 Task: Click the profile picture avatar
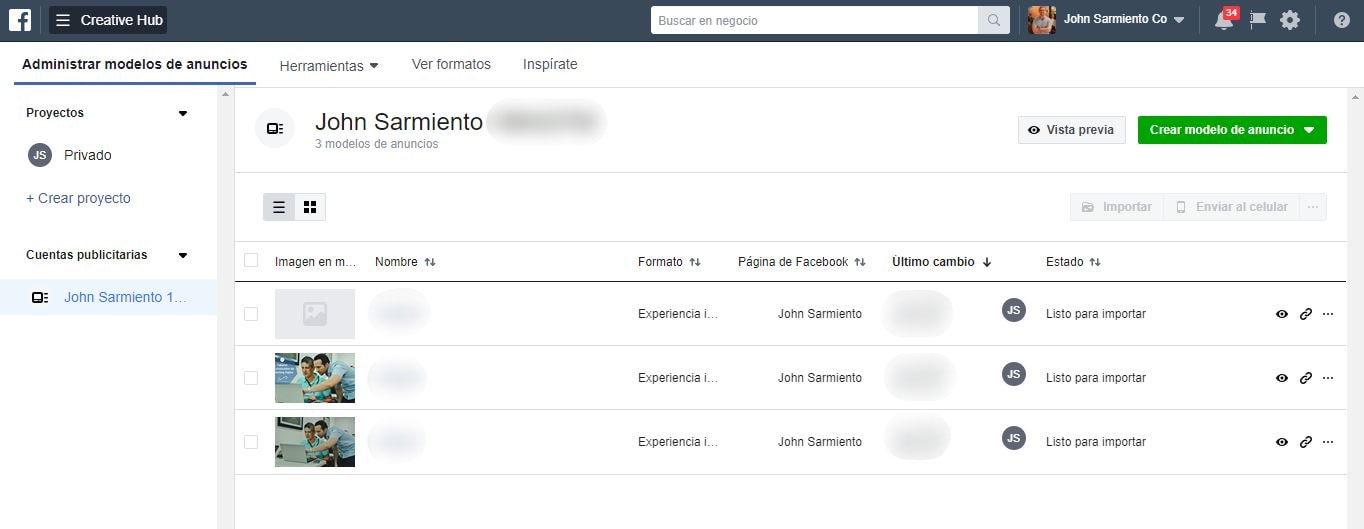tap(1042, 20)
